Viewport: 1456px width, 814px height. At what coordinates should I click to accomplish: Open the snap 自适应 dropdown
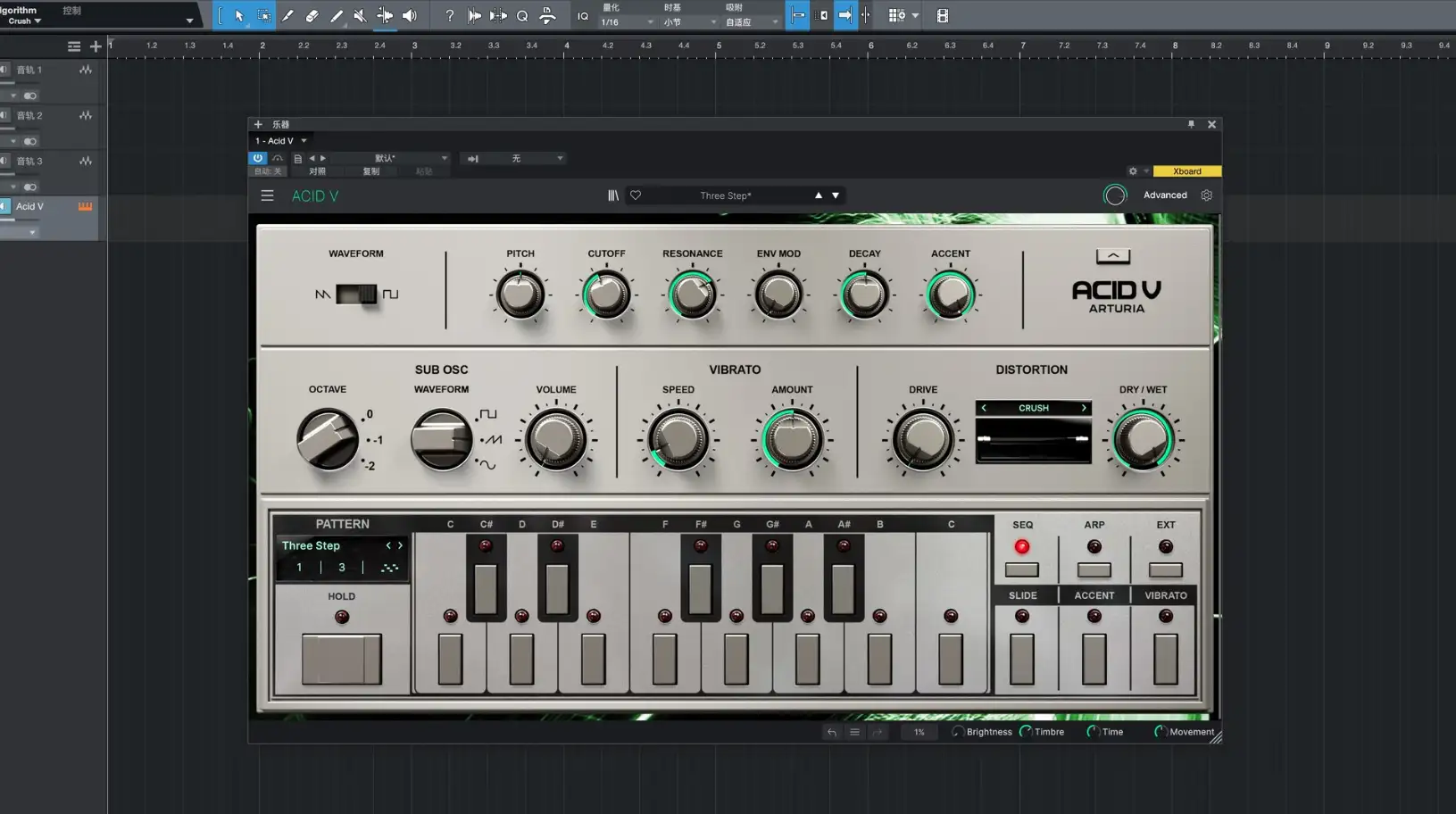tap(752, 22)
